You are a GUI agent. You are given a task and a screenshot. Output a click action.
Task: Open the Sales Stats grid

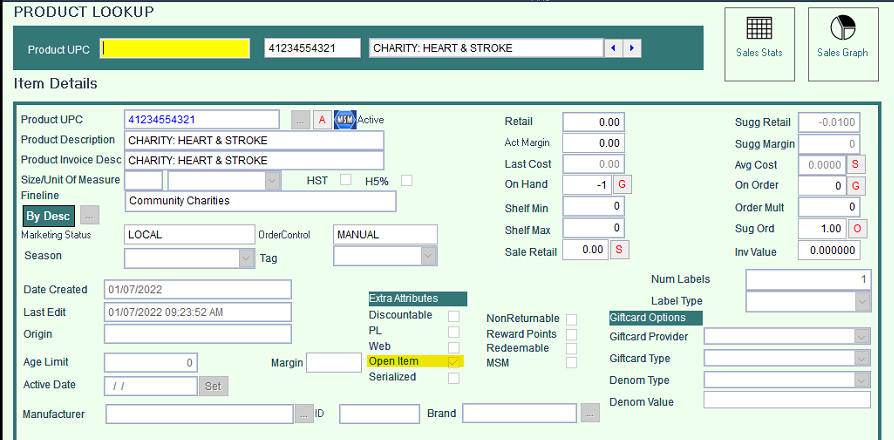[759, 42]
